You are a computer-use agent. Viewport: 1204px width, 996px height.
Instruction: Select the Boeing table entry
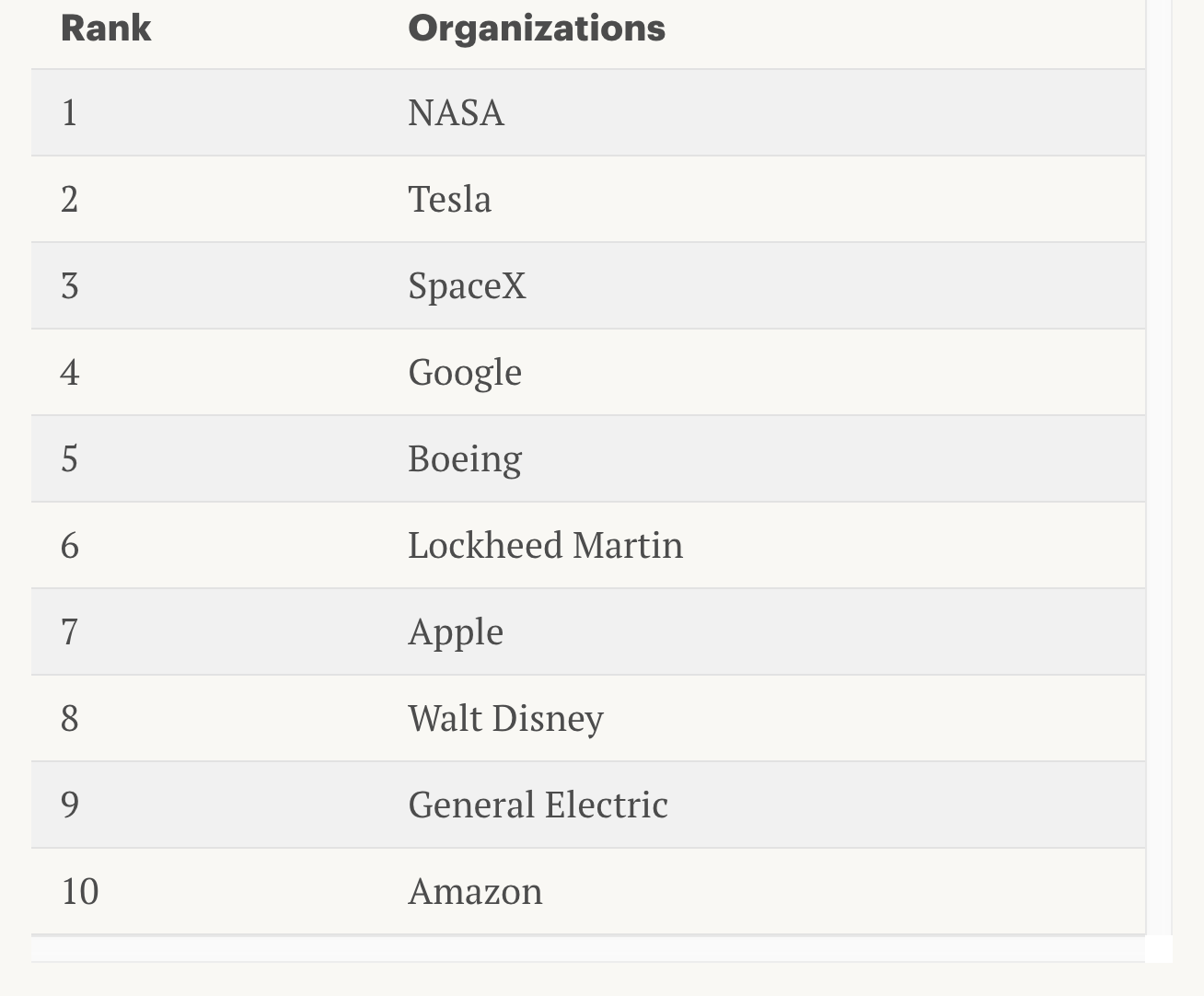click(465, 459)
